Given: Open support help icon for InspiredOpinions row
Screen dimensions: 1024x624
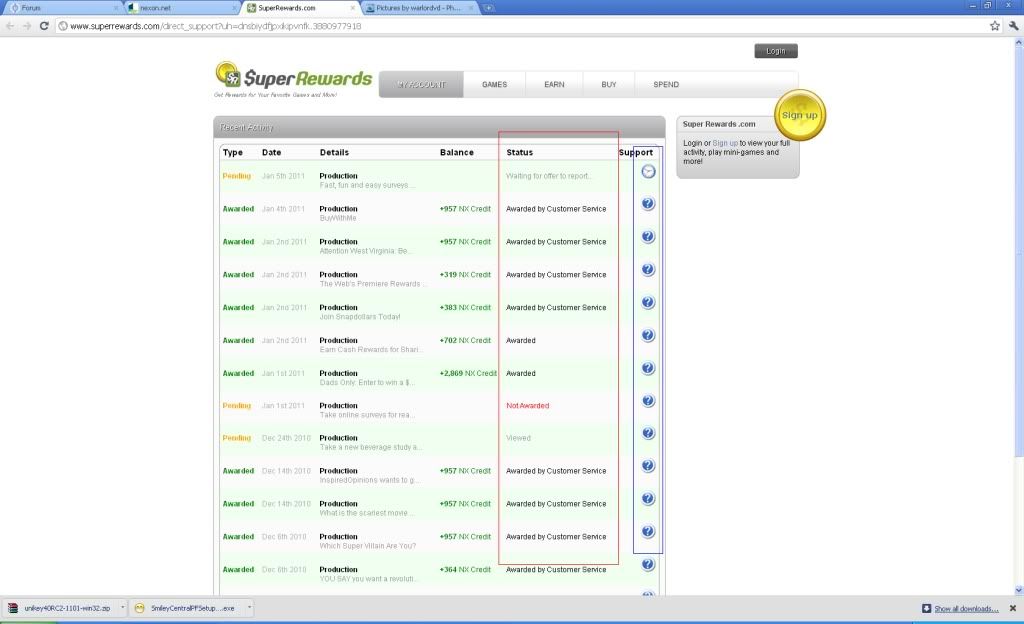Looking at the screenshot, I should tap(648, 465).
